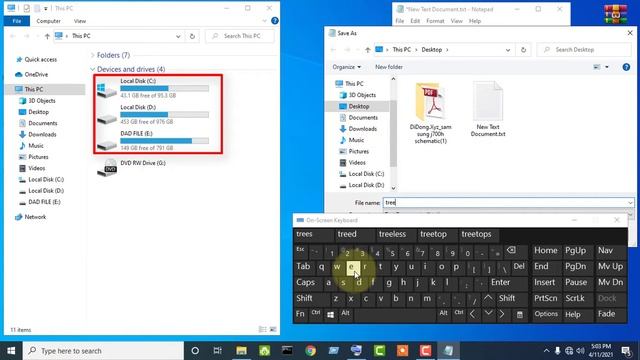Click New folder in Save As dialog
Viewport: 640px width, 360px height.
point(389,67)
